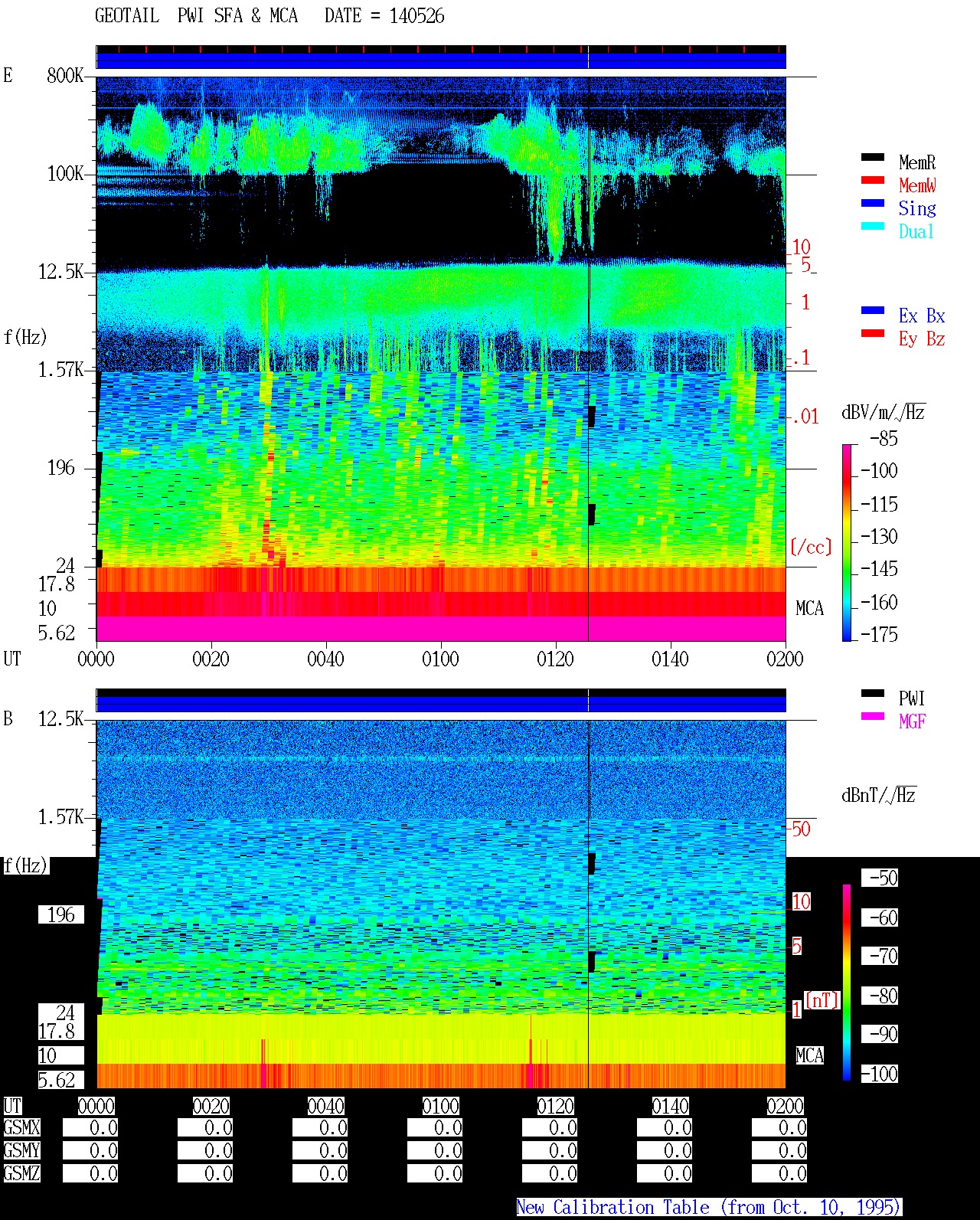Click the red MemW legend swatch

(873, 180)
